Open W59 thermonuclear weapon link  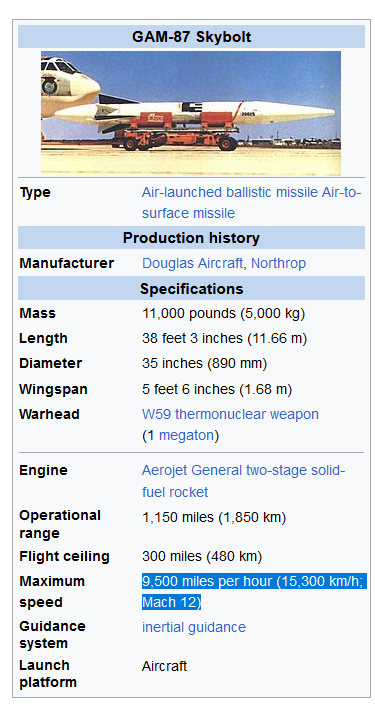(x=230, y=414)
